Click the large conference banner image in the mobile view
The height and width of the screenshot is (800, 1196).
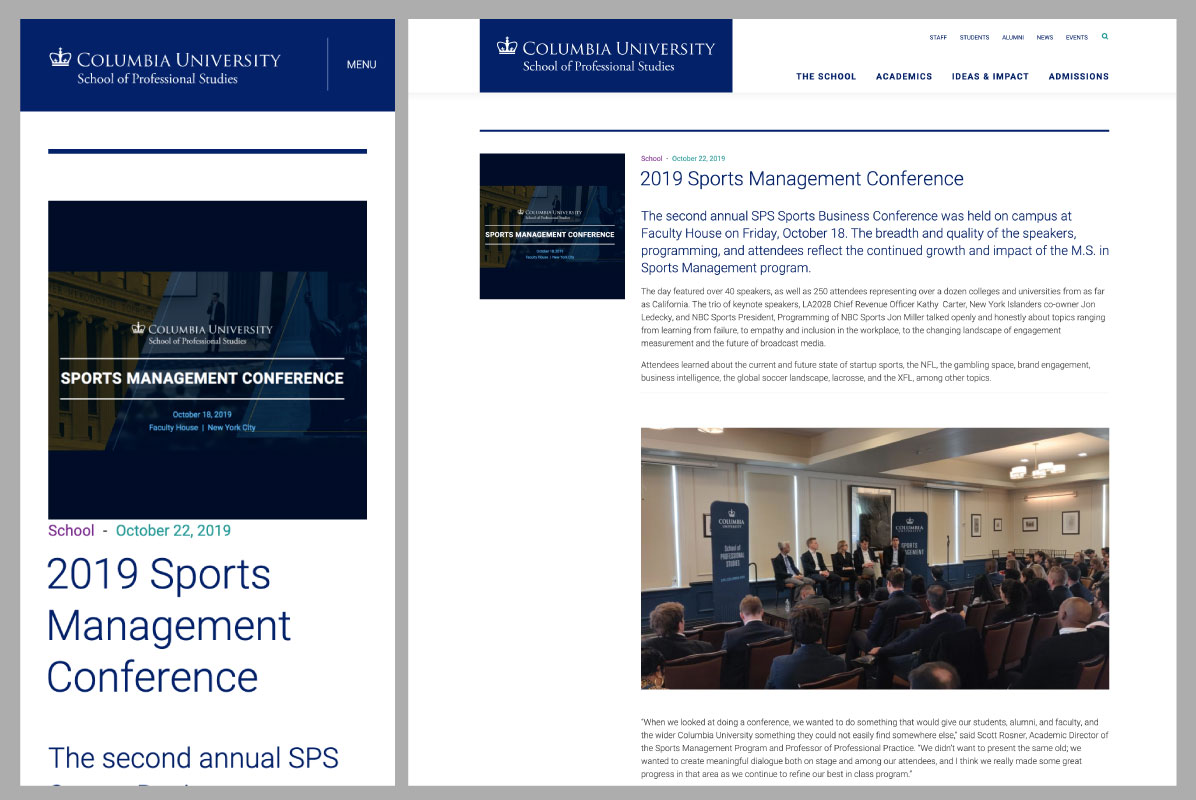pos(207,360)
